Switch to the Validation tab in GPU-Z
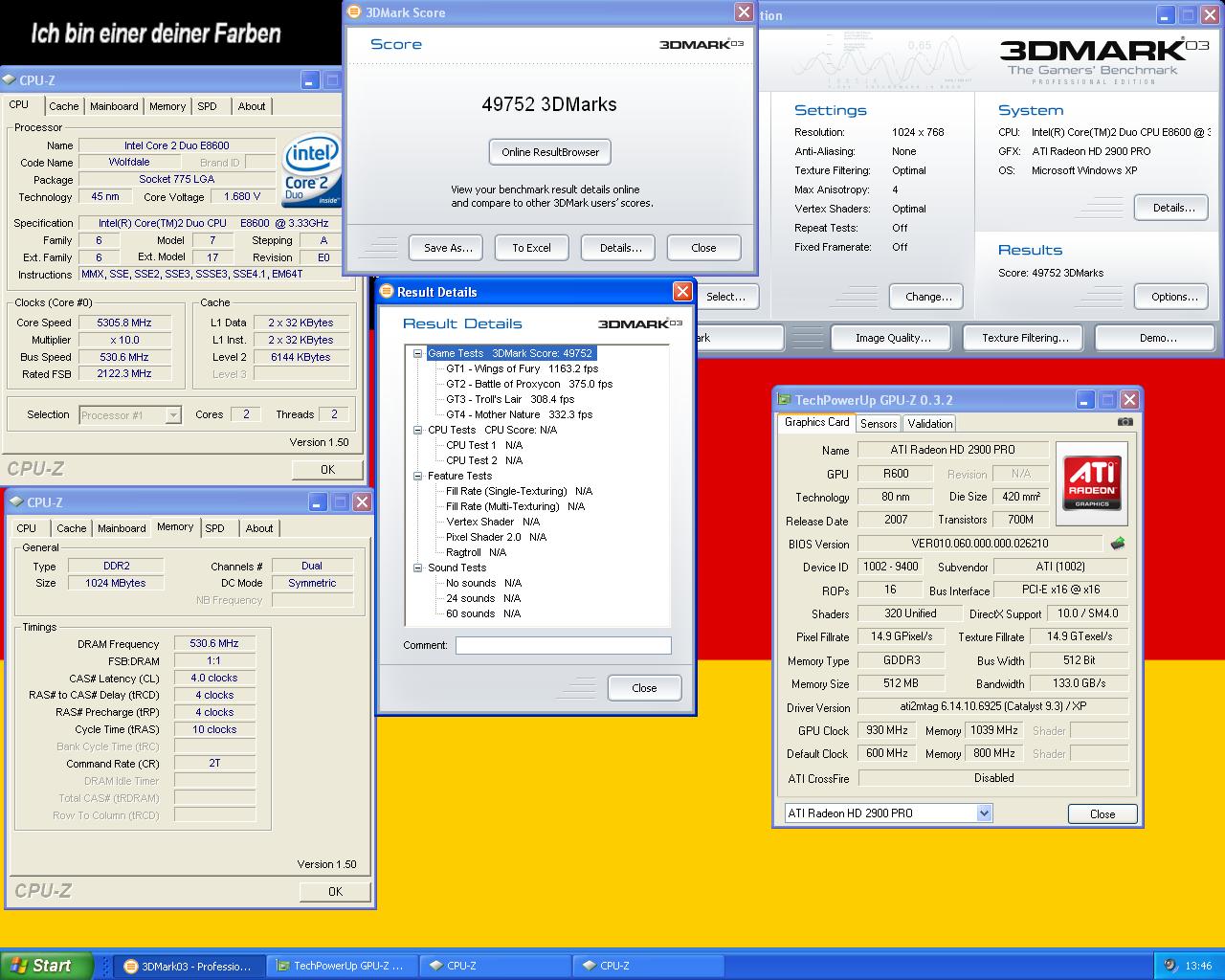This screenshot has width=1225, height=980. pos(930,424)
